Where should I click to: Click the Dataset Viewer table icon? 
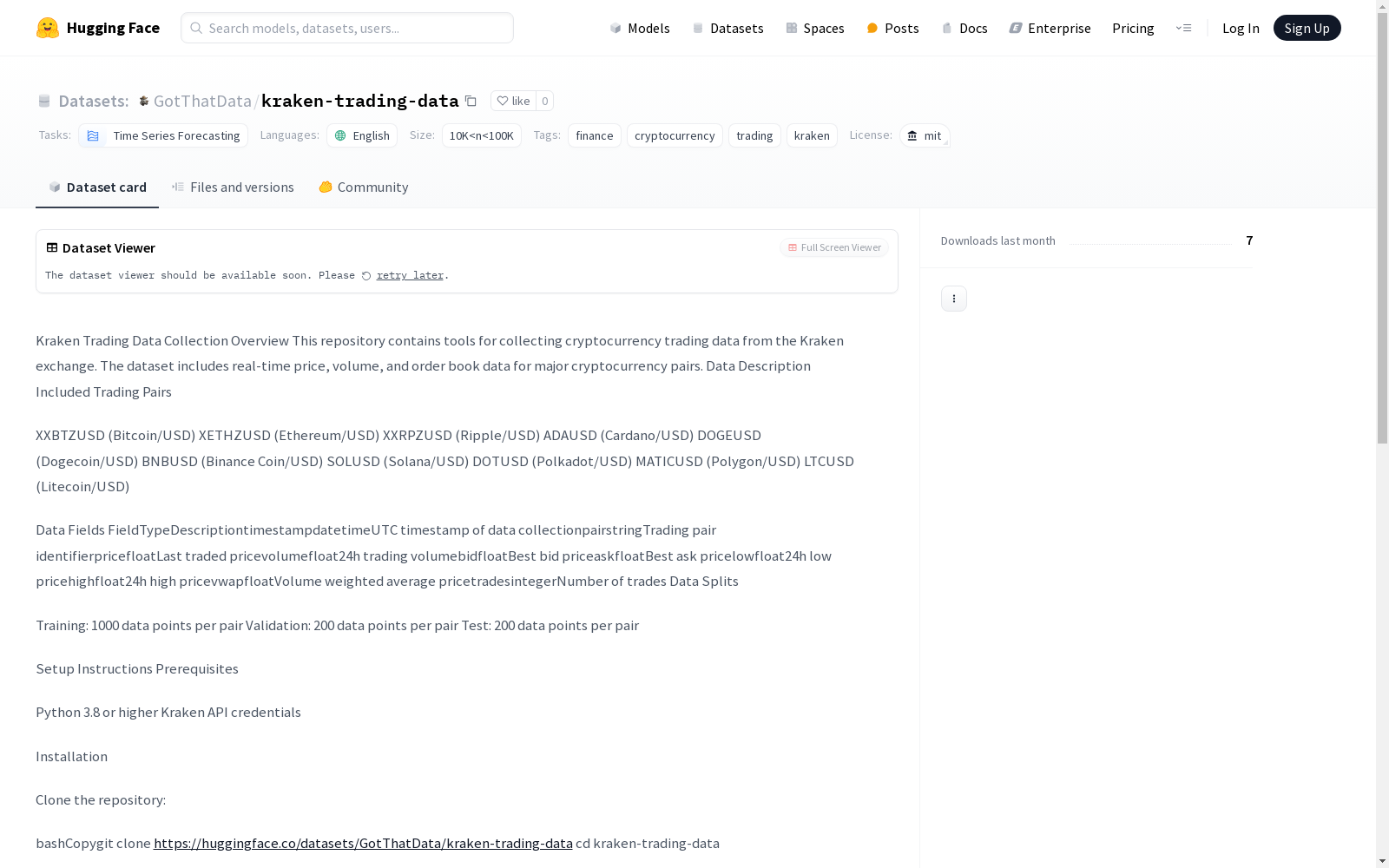point(52,247)
